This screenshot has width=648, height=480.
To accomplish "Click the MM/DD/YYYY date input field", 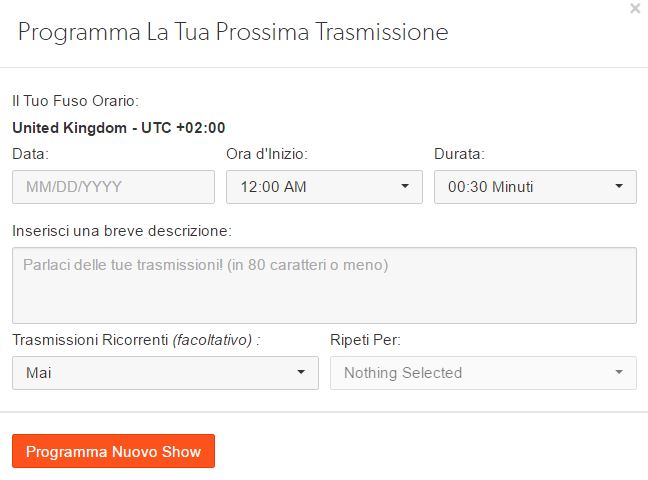I will click(x=113, y=187).
